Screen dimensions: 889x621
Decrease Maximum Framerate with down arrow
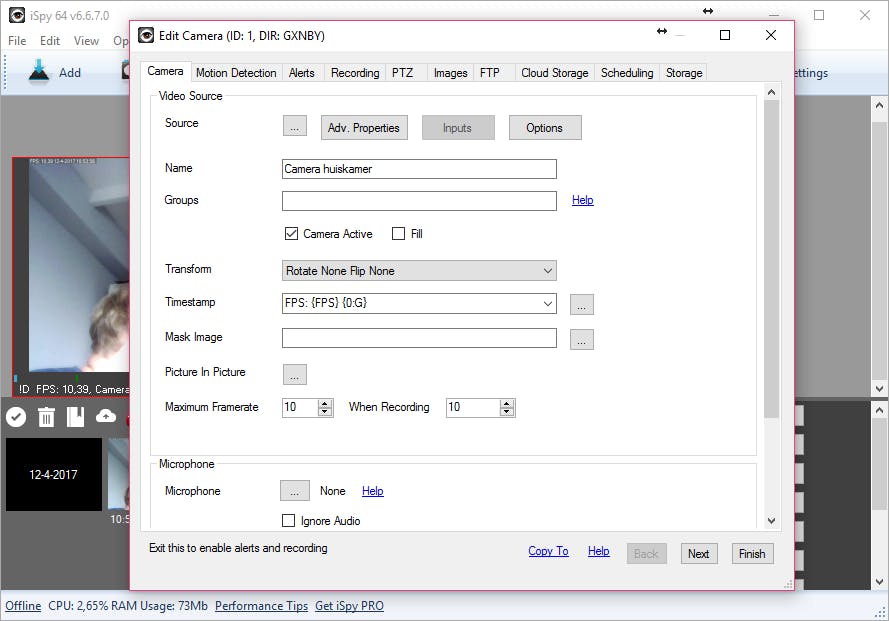coord(325,412)
